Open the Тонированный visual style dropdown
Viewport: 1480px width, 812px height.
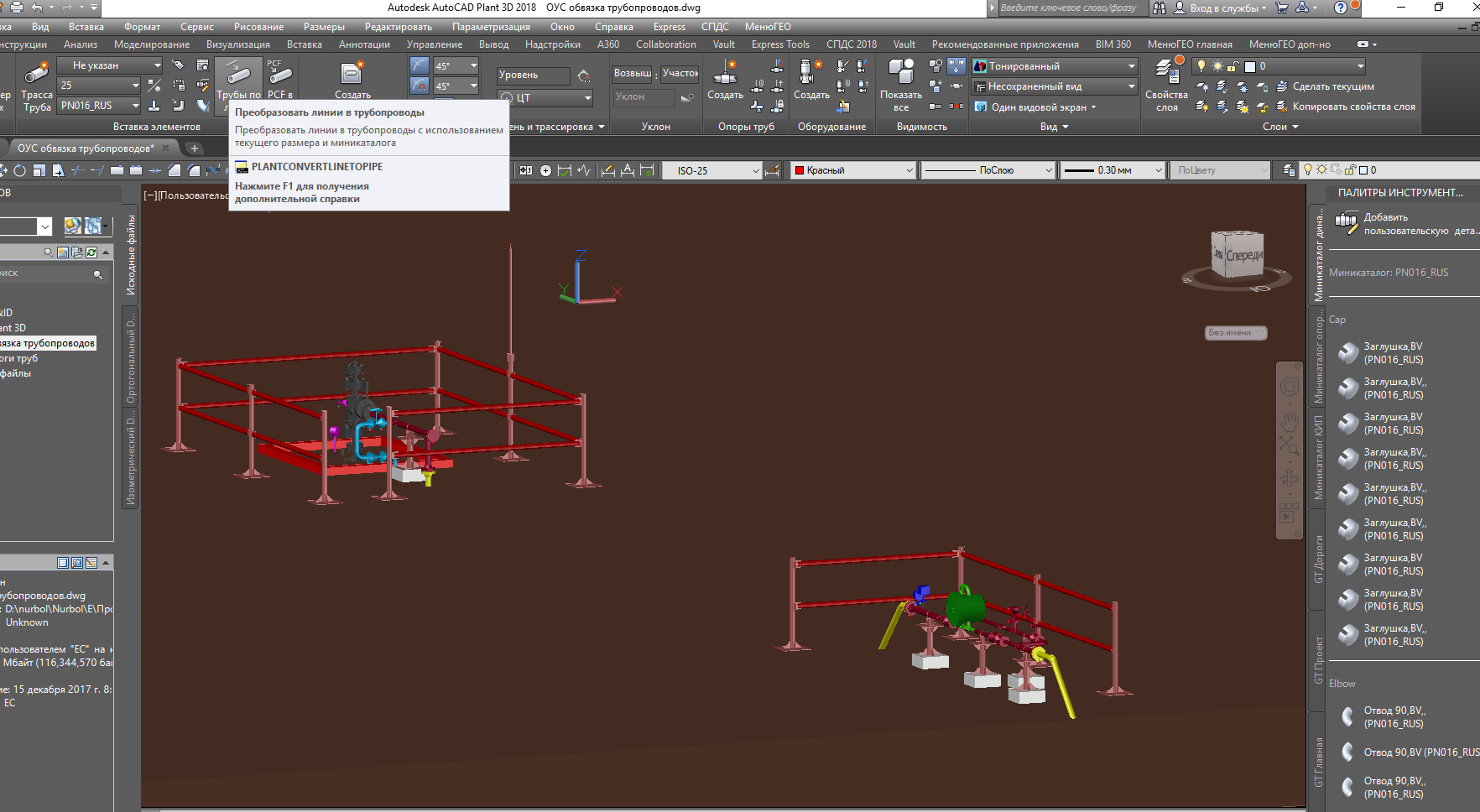(1054, 66)
